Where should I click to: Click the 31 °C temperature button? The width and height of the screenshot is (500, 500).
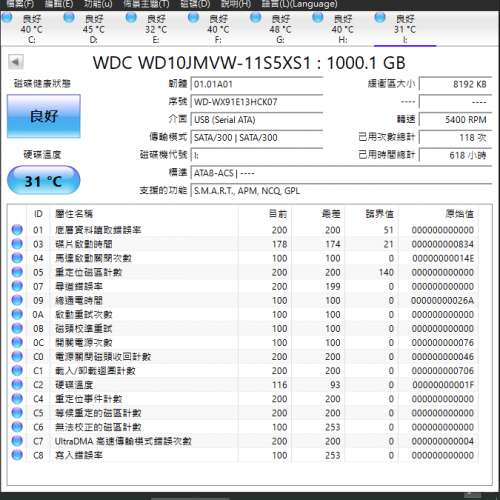point(43,180)
